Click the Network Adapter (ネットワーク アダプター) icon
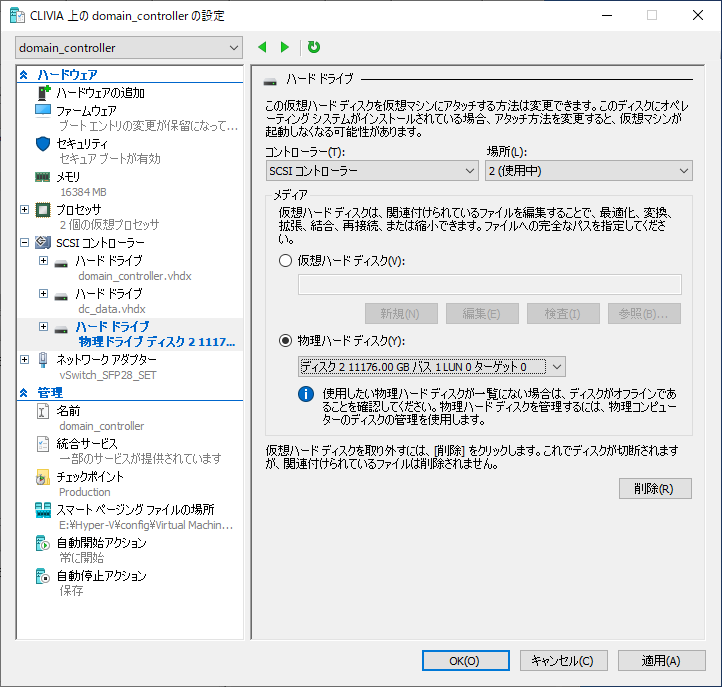Screen dimensions: 722x687 click(x=43, y=360)
